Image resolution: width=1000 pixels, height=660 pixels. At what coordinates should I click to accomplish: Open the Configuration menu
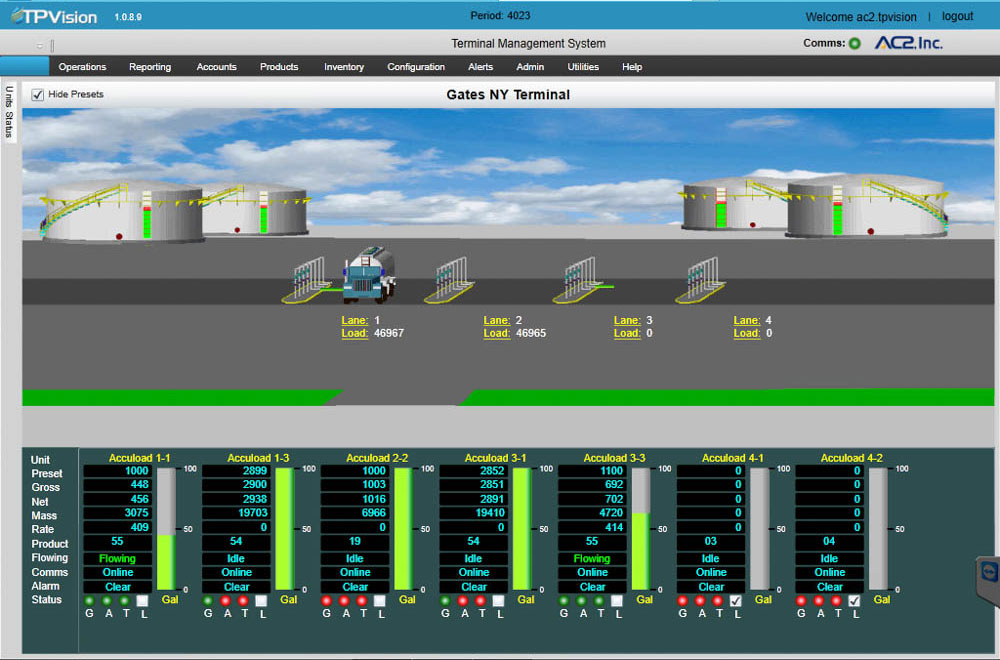pos(416,67)
